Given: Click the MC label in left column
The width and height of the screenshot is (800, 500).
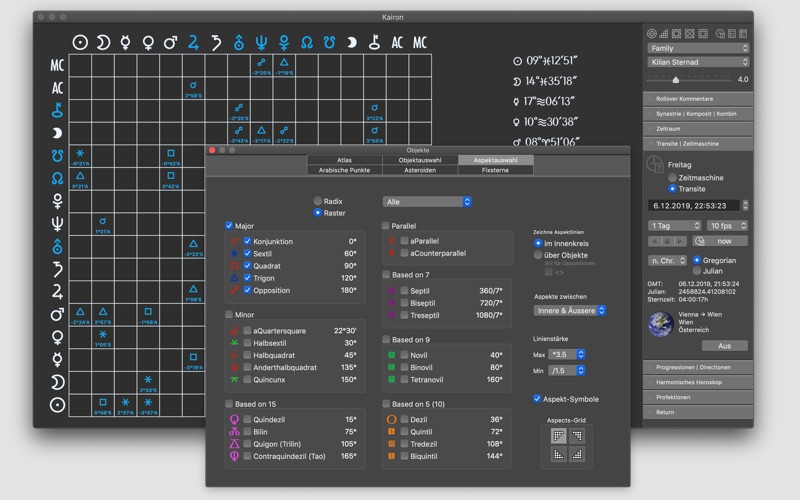Looking at the screenshot, I should click(x=57, y=65).
